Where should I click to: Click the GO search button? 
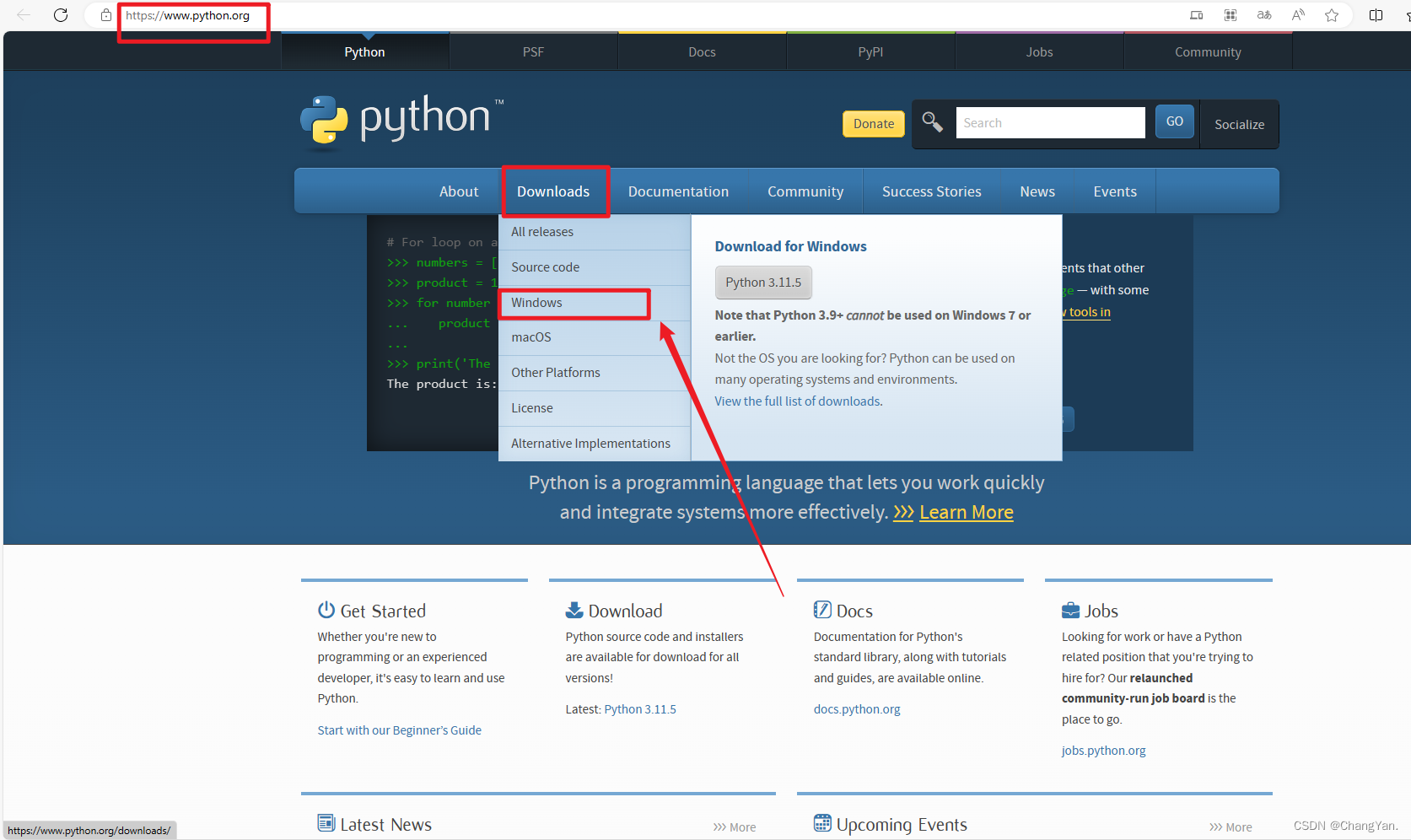point(1175,121)
